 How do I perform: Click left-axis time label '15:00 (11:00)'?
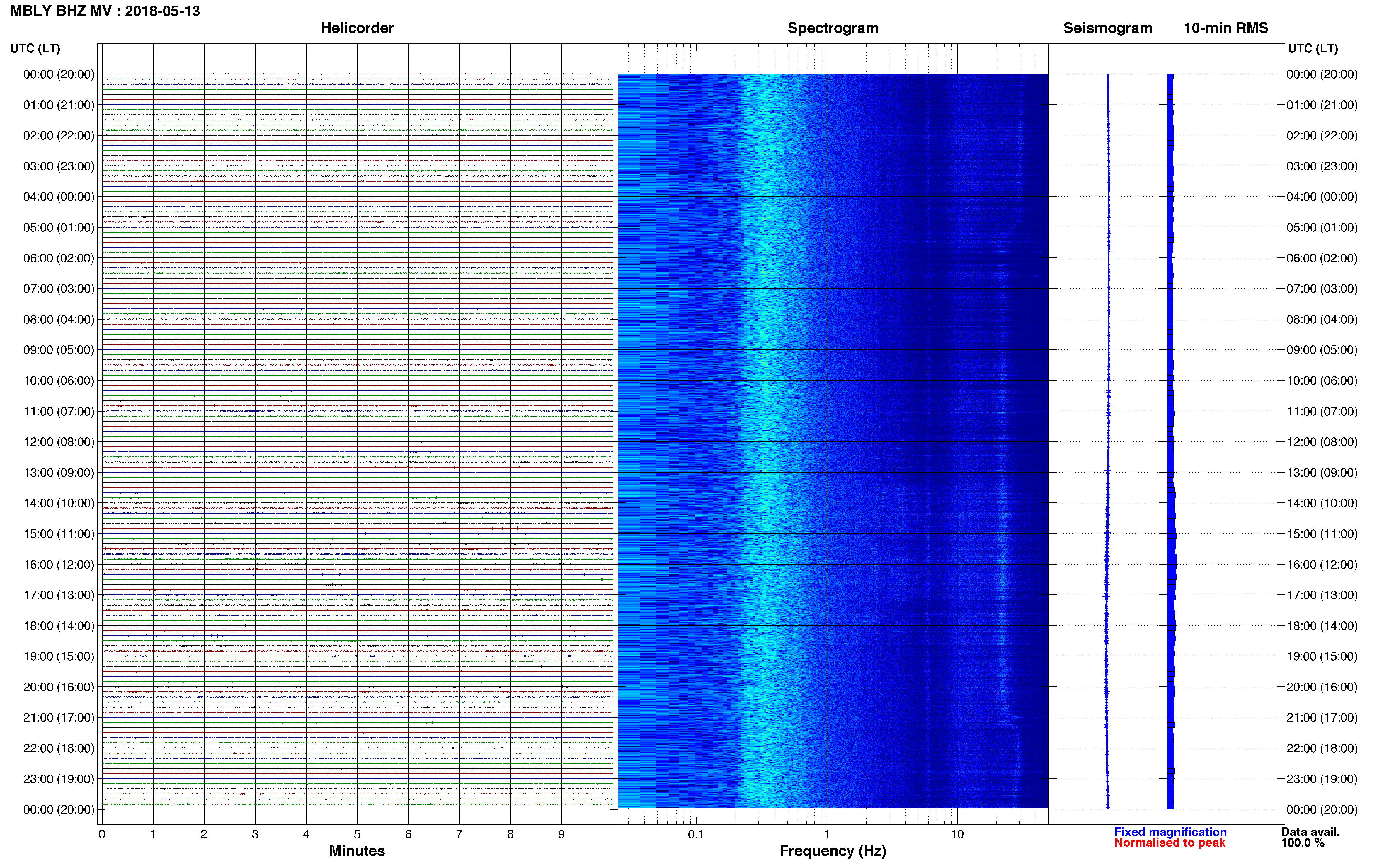pos(59,534)
